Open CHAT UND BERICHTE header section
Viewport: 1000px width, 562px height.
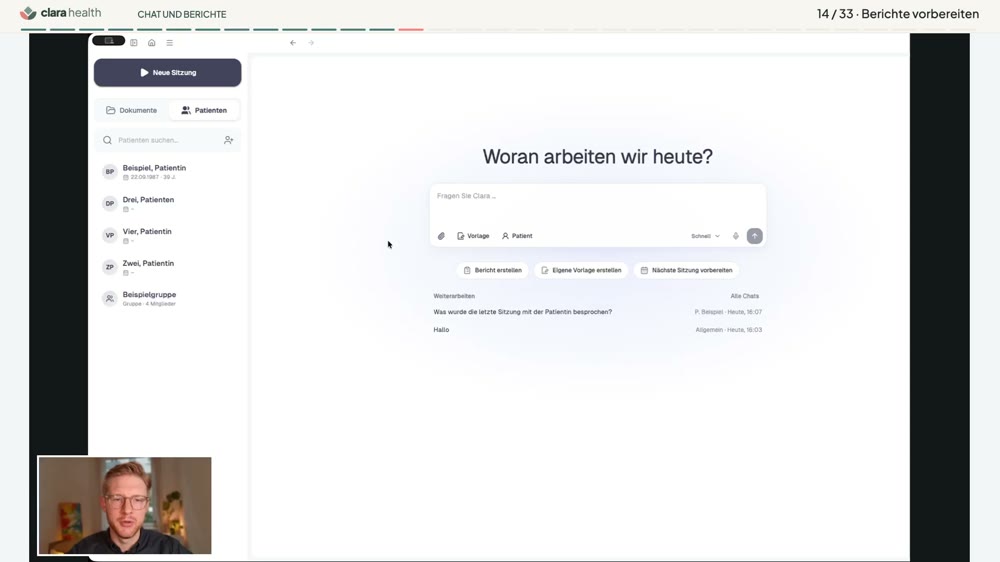click(182, 14)
